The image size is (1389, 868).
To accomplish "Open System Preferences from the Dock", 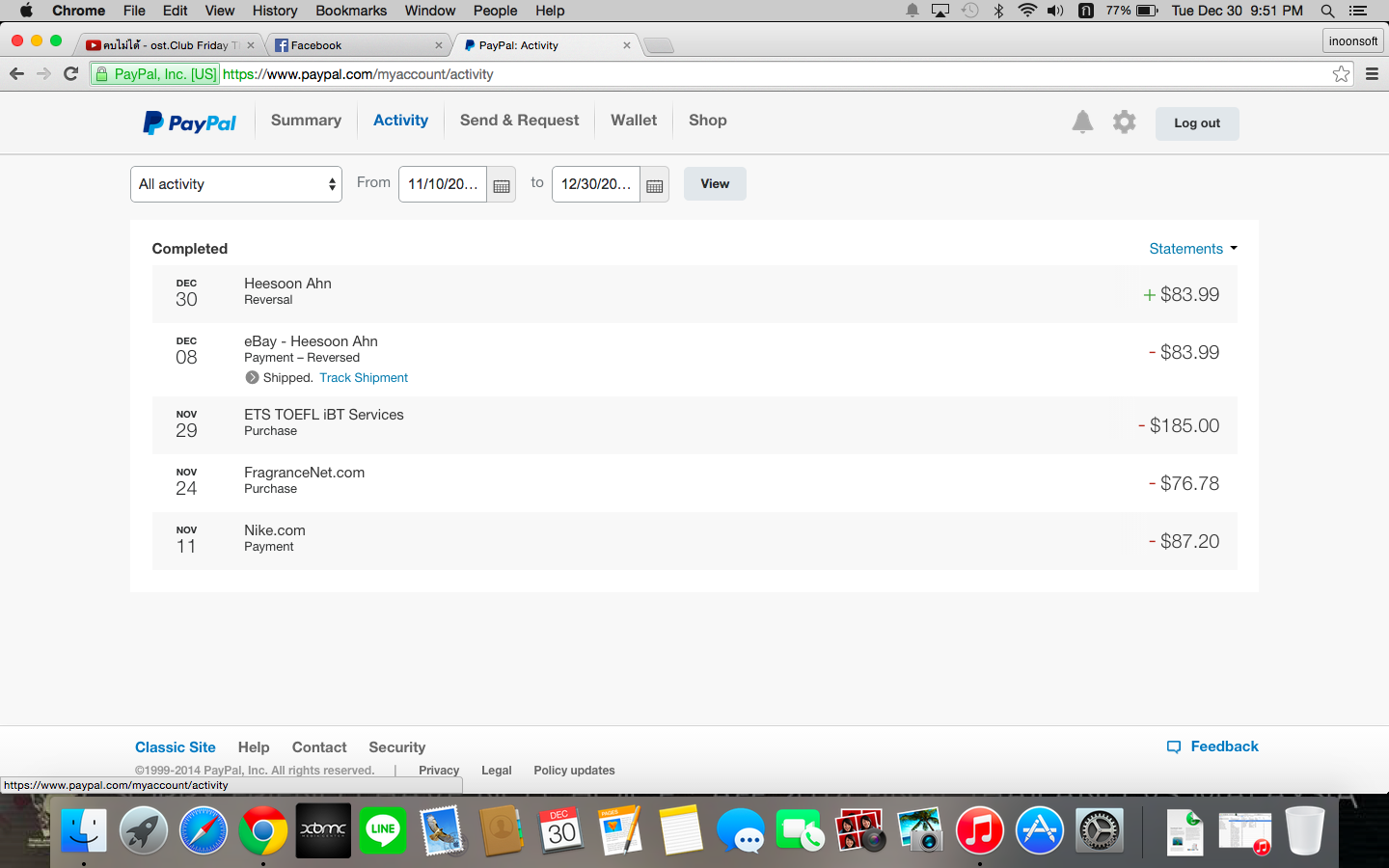I will (1100, 830).
